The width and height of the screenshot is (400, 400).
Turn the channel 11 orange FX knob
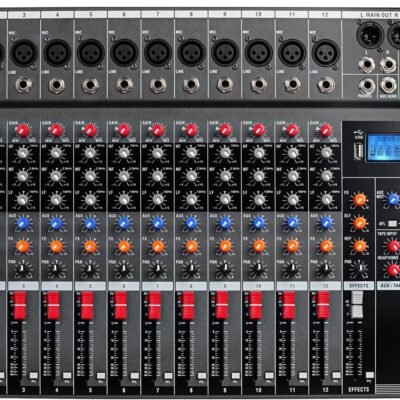coord(292,246)
